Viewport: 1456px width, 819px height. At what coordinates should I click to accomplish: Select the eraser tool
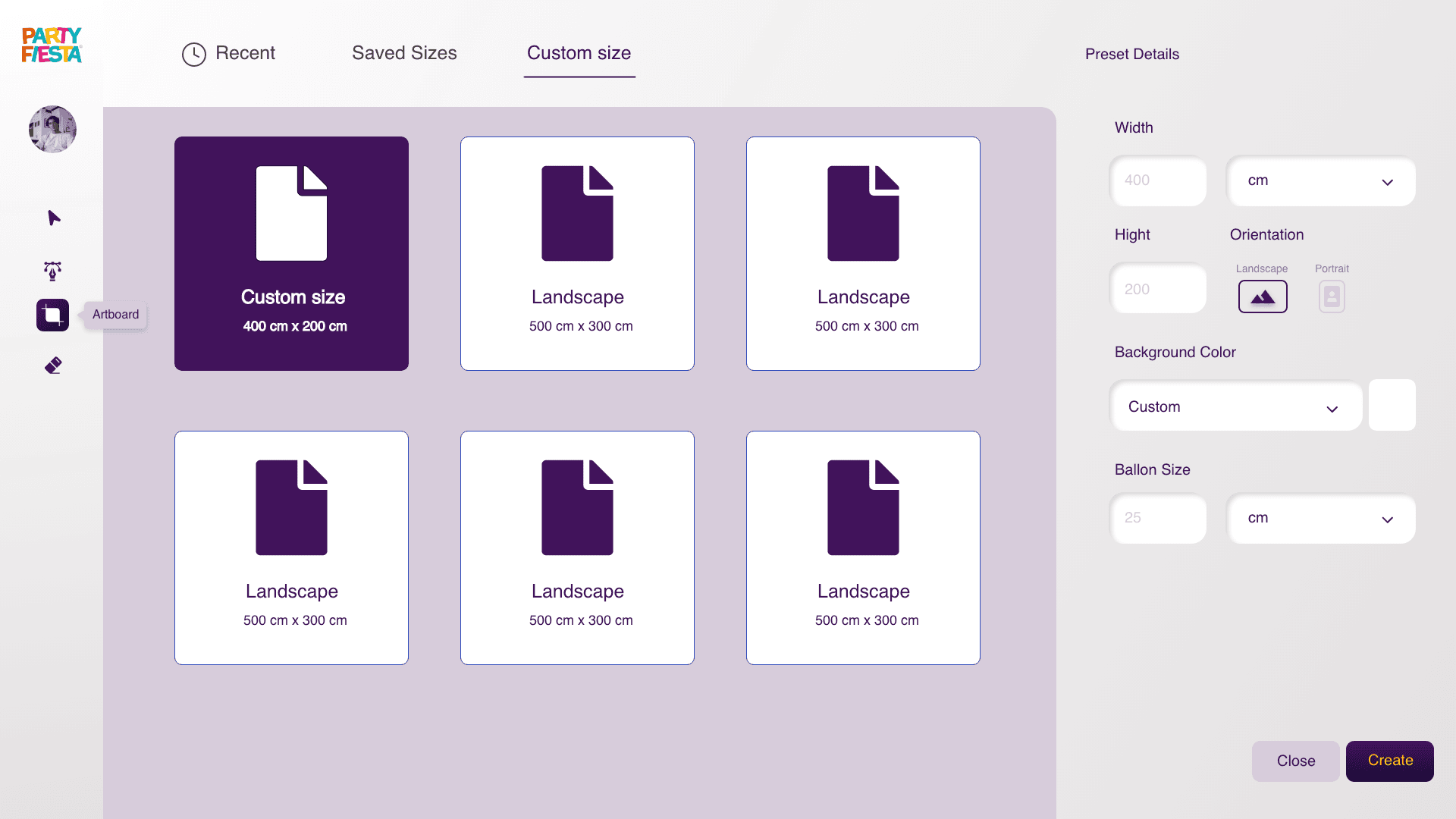(53, 366)
